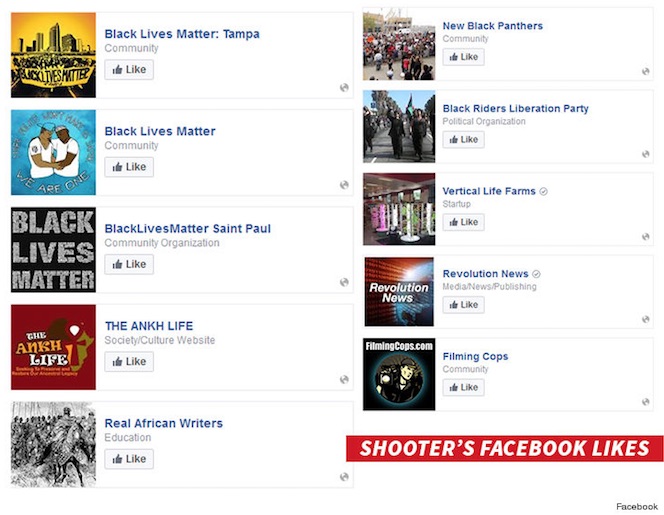Click globe icon in New Black Panthers card
Screen dimensions: 664x515
tap(645, 71)
